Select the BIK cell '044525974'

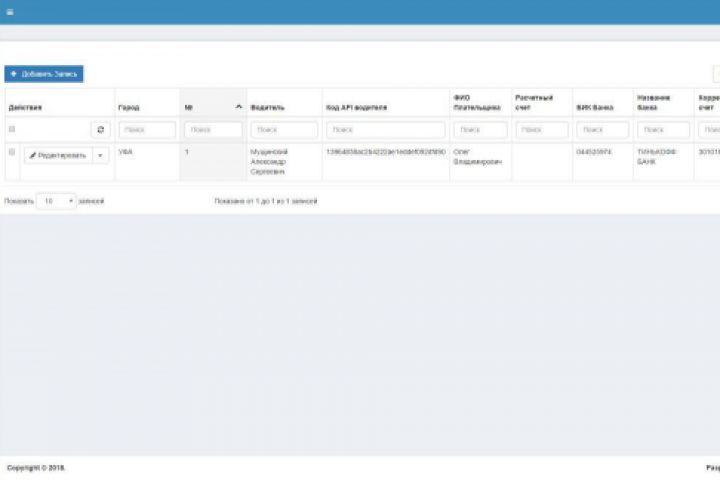[603, 162]
